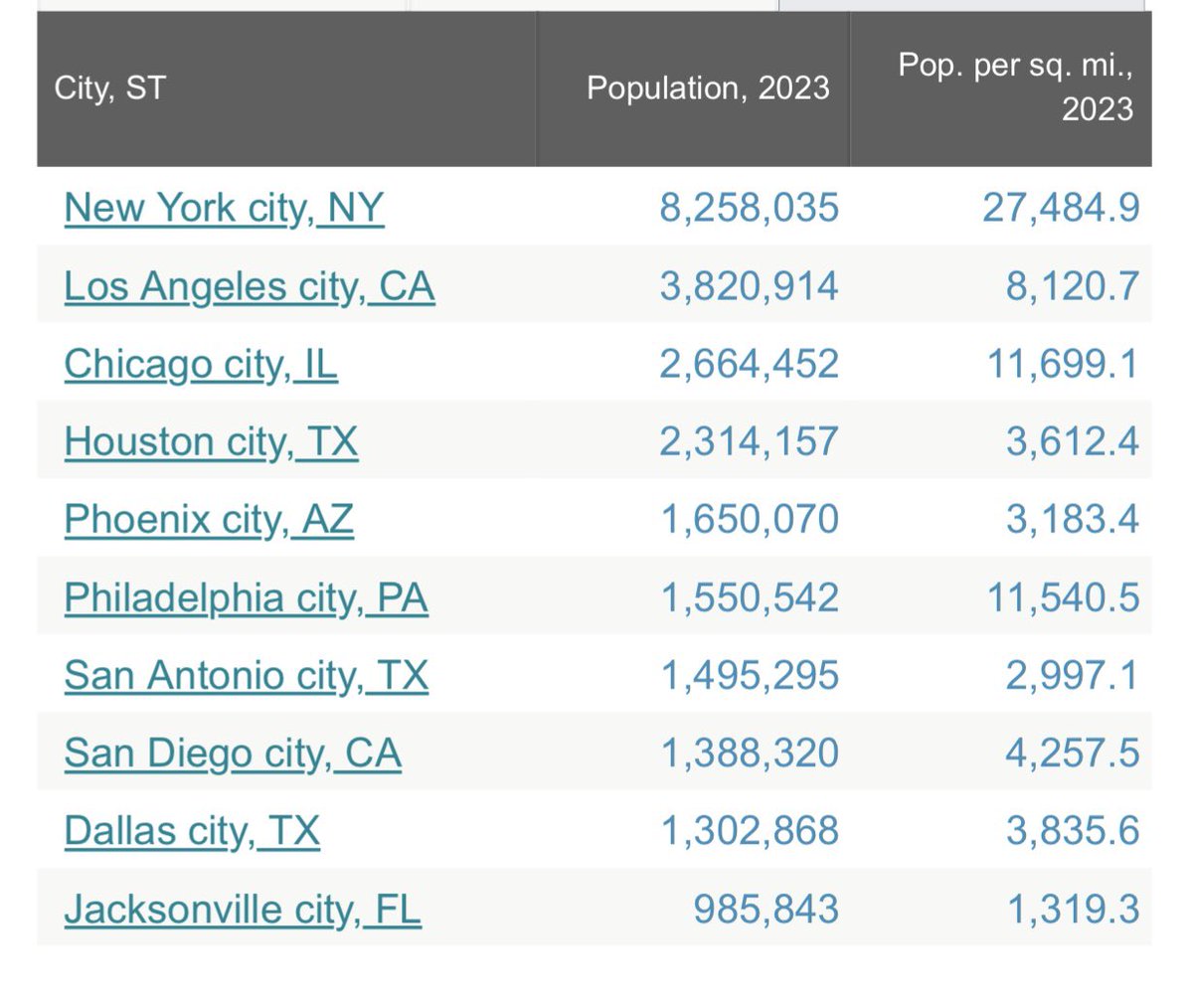Select population value 985,843
The image size is (1193, 1008).
tap(767, 910)
